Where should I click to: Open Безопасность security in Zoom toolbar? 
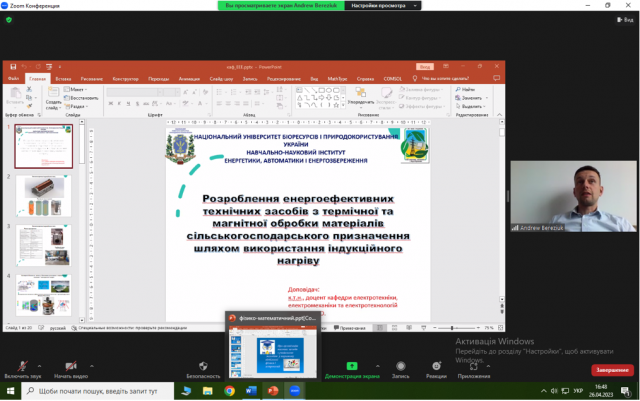click(203, 370)
